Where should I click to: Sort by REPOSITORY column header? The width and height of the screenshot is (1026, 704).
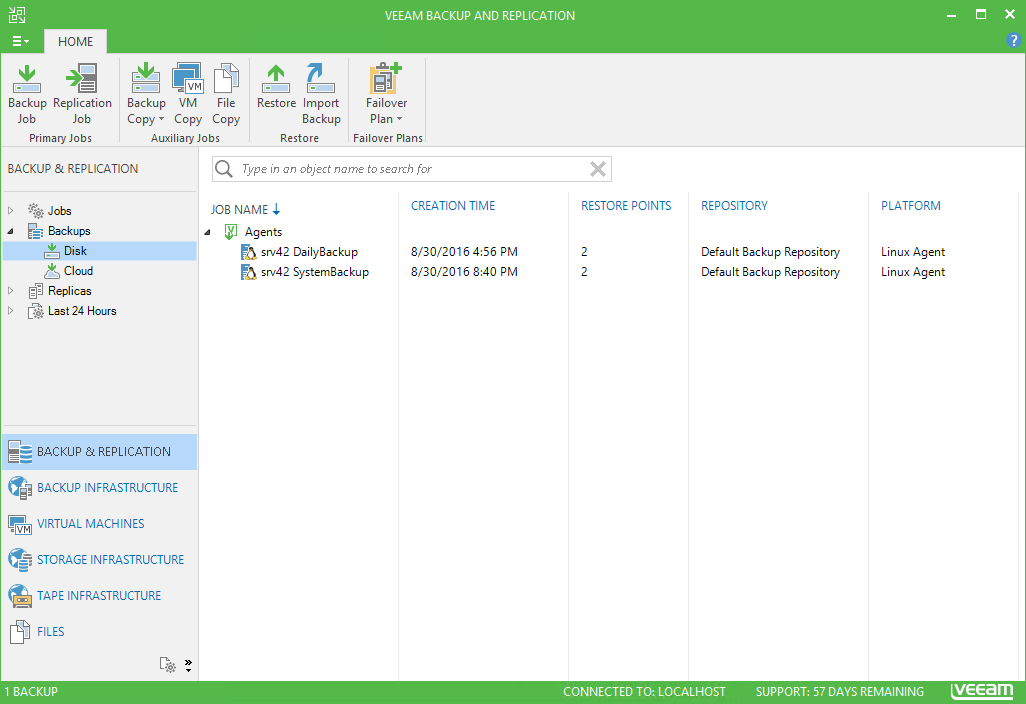pos(734,205)
